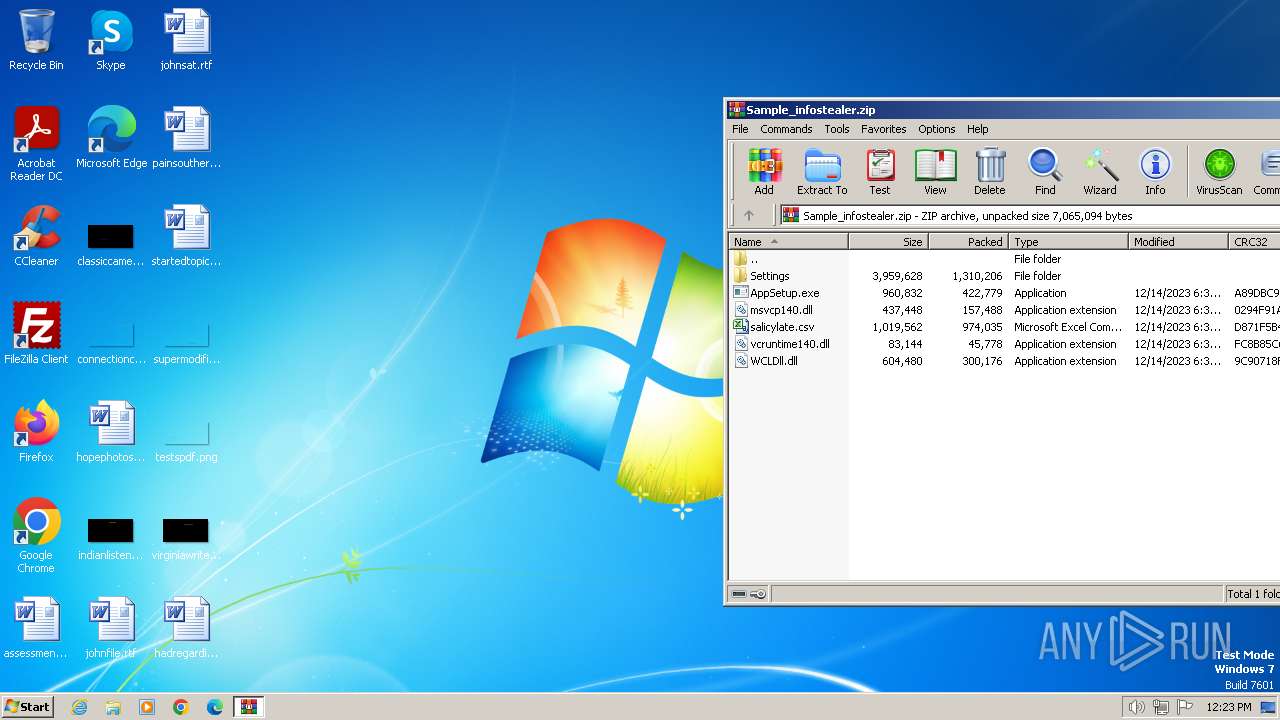The width and height of the screenshot is (1280, 720).
Task: Click the Extract To toolbar icon
Action: 822,171
